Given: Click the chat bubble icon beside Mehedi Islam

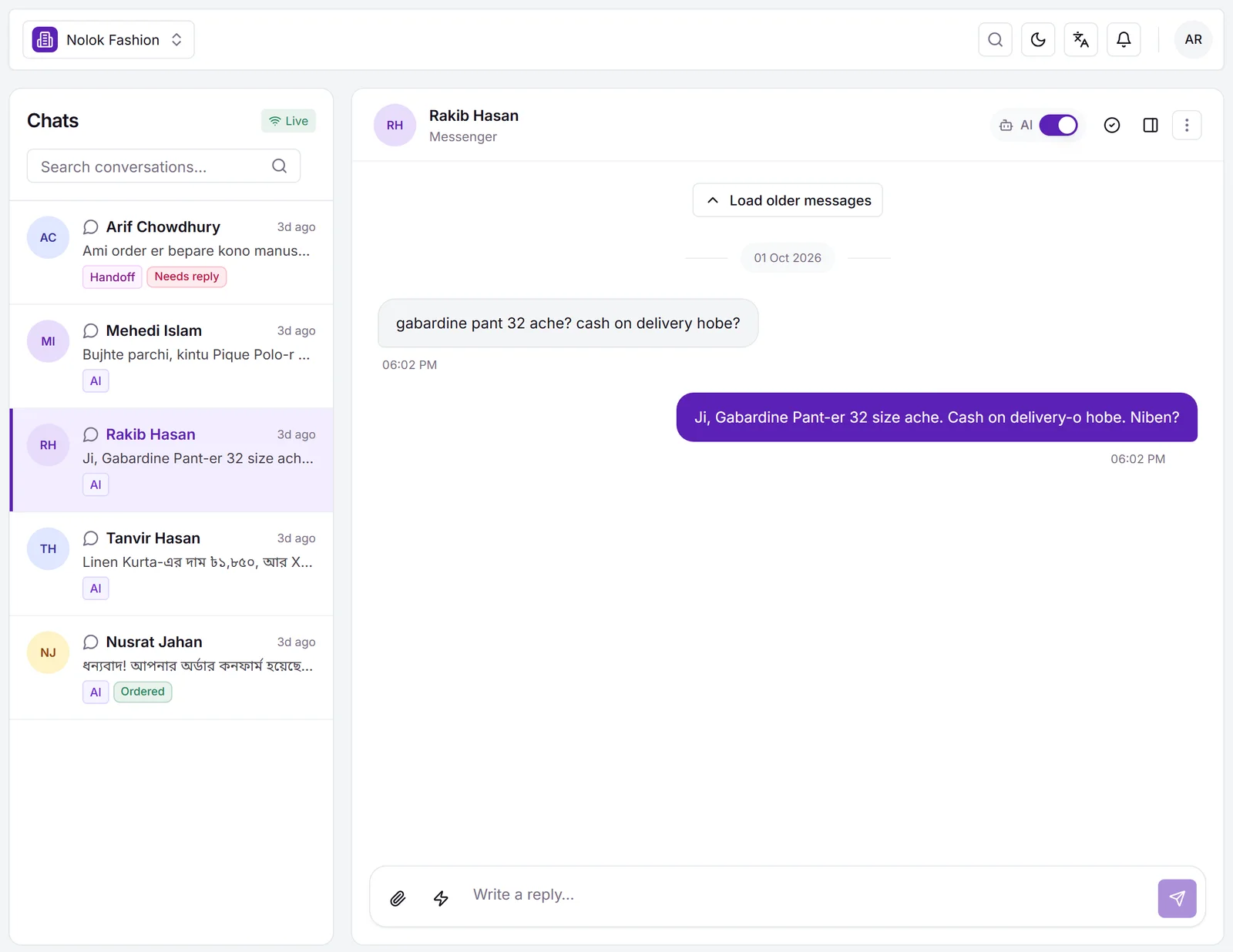Looking at the screenshot, I should click(x=90, y=331).
